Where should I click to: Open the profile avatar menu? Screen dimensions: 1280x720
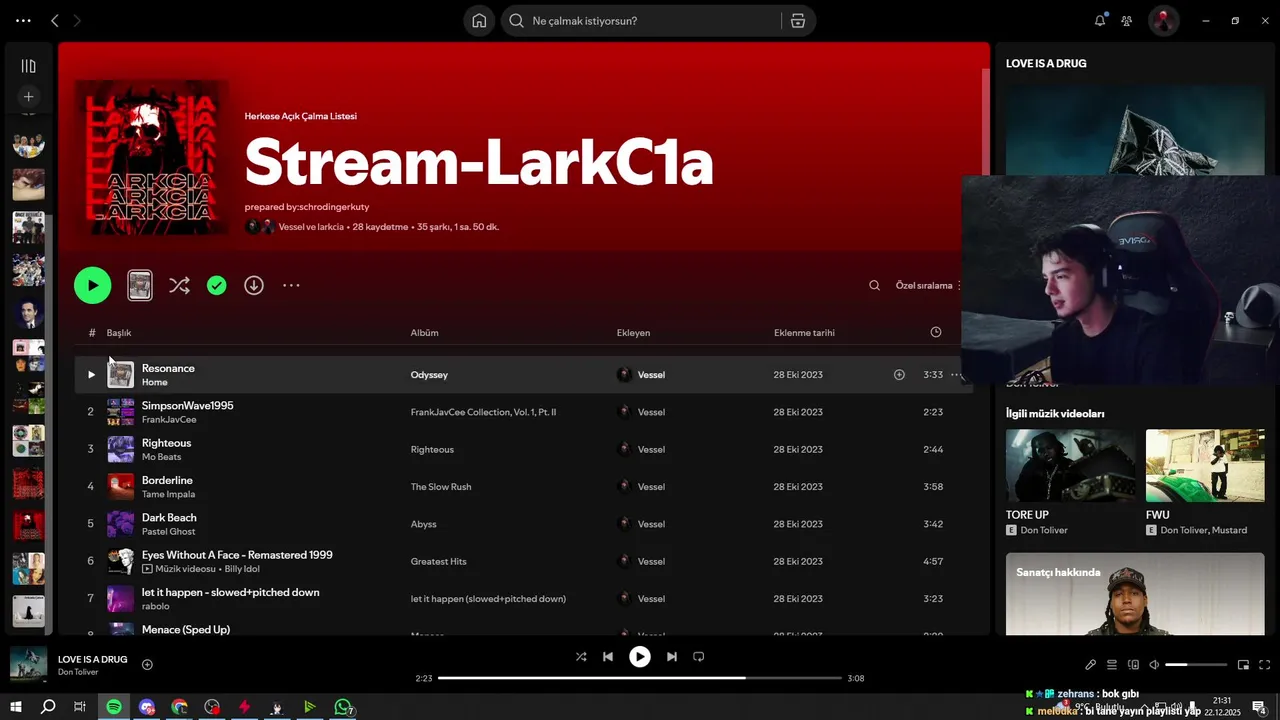coord(1163,20)
